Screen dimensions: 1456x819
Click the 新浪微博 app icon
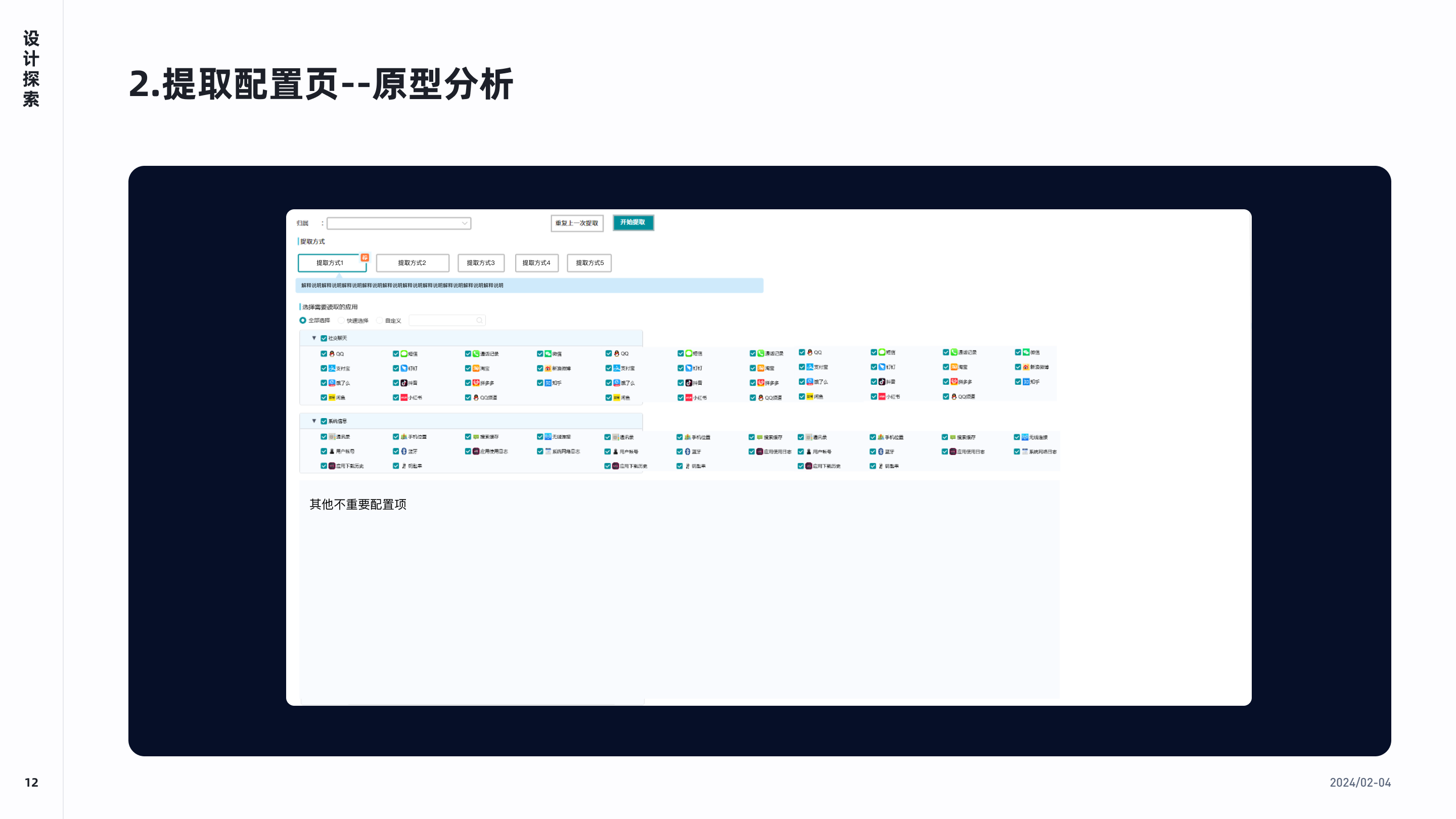point(548,369)
